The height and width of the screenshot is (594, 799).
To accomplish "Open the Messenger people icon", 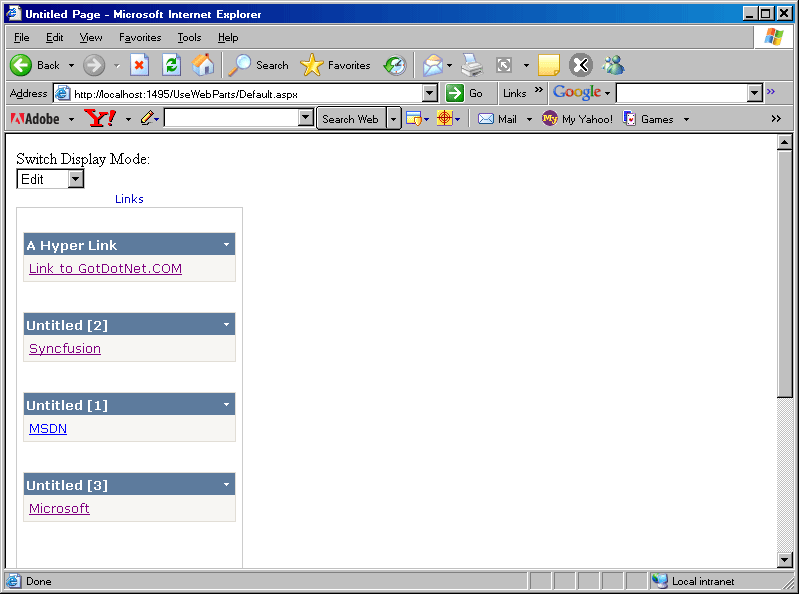I will click(613, 65).
